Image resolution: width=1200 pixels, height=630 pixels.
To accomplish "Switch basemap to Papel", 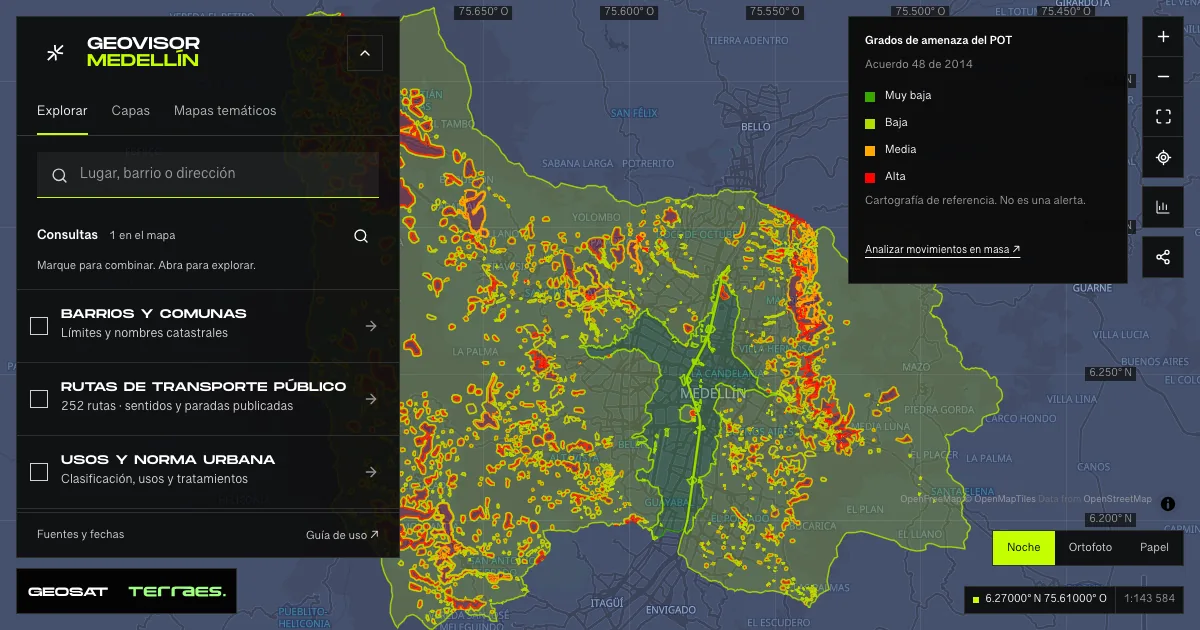I will pyautogui.click(x=1154, y=548).
